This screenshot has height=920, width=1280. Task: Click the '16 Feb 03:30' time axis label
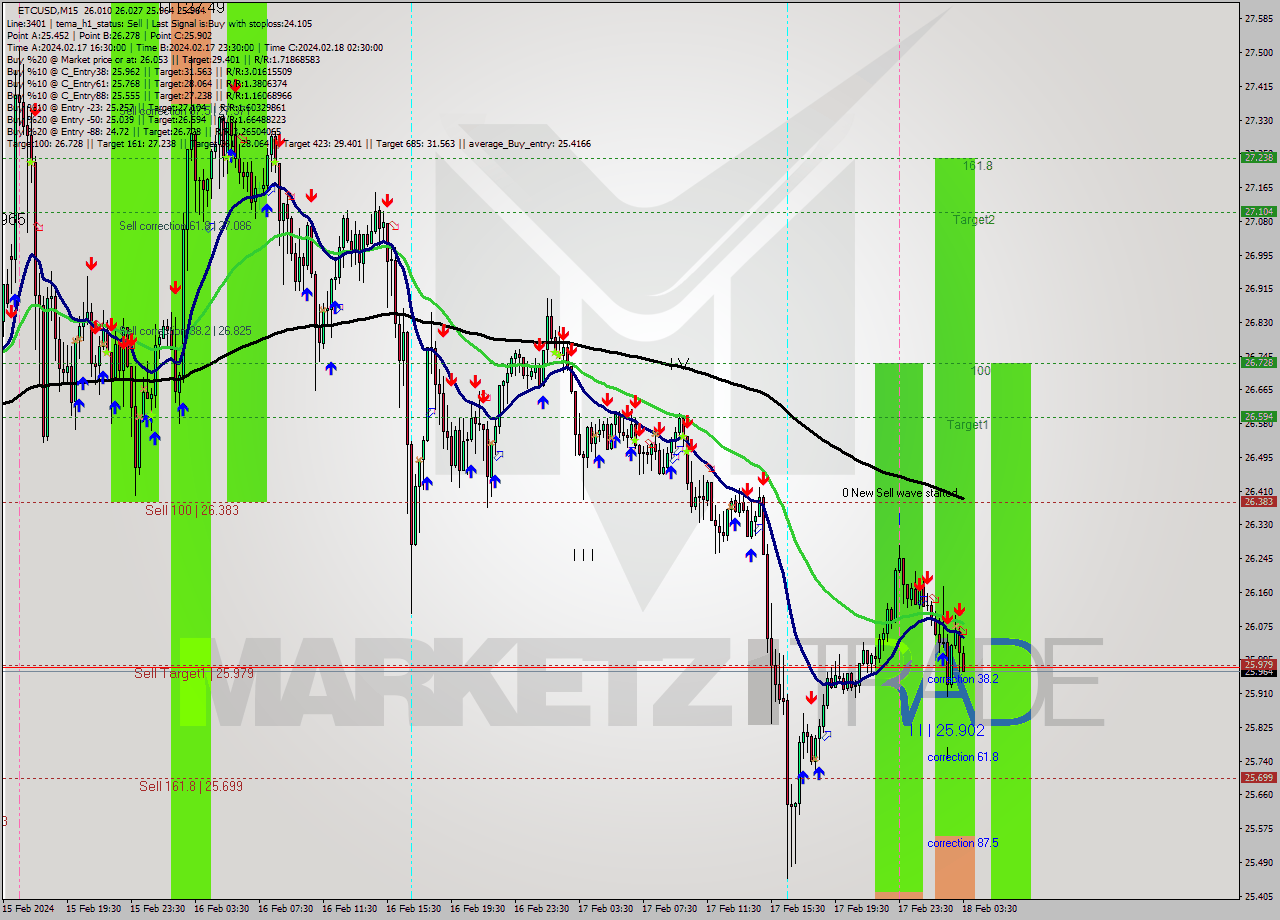[222, 909]
